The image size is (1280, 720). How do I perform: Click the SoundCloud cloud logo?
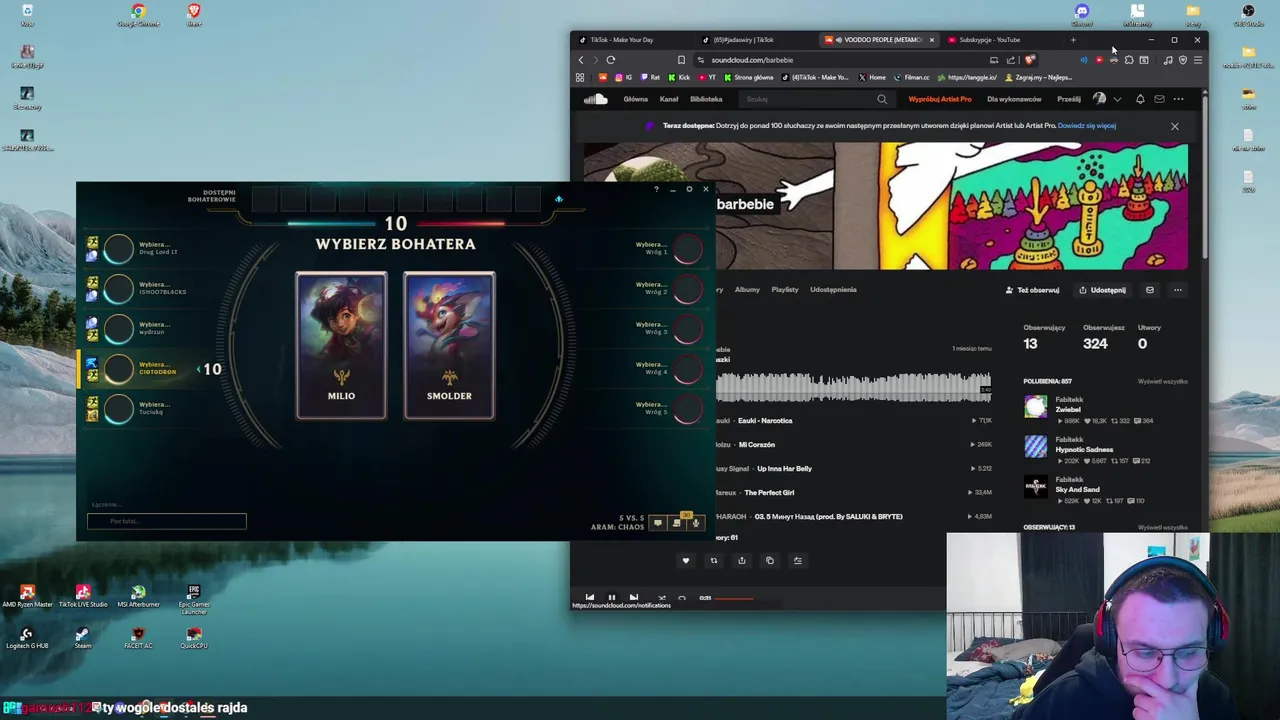pyautogui.click(x=596, y=99)
